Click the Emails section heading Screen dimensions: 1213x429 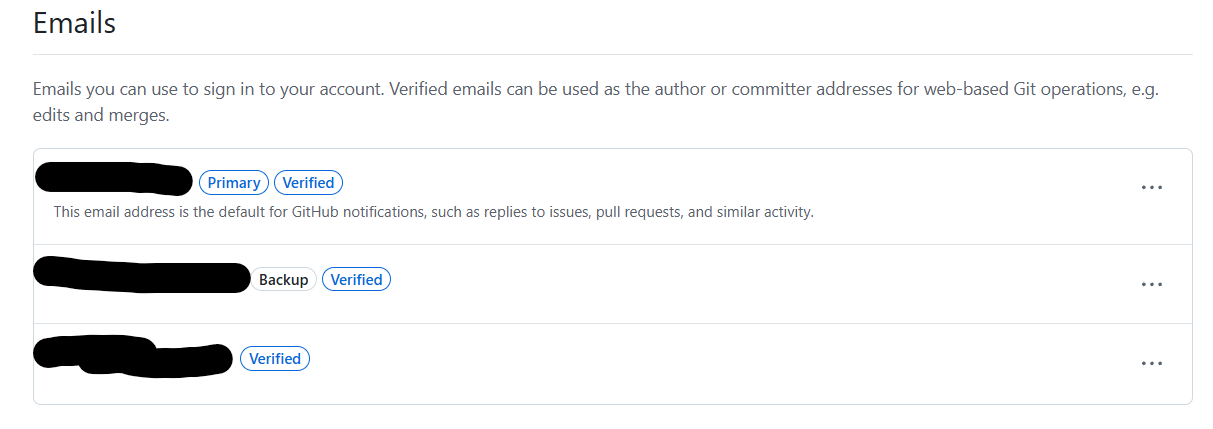[74, 22]
